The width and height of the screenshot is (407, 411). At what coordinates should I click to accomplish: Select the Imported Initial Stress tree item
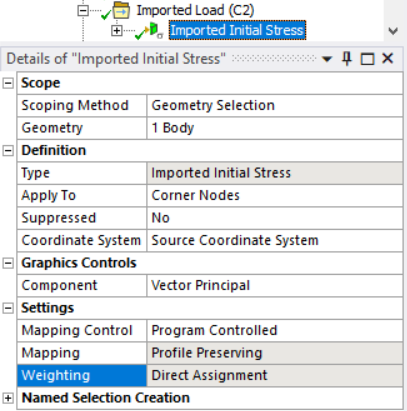237,30
